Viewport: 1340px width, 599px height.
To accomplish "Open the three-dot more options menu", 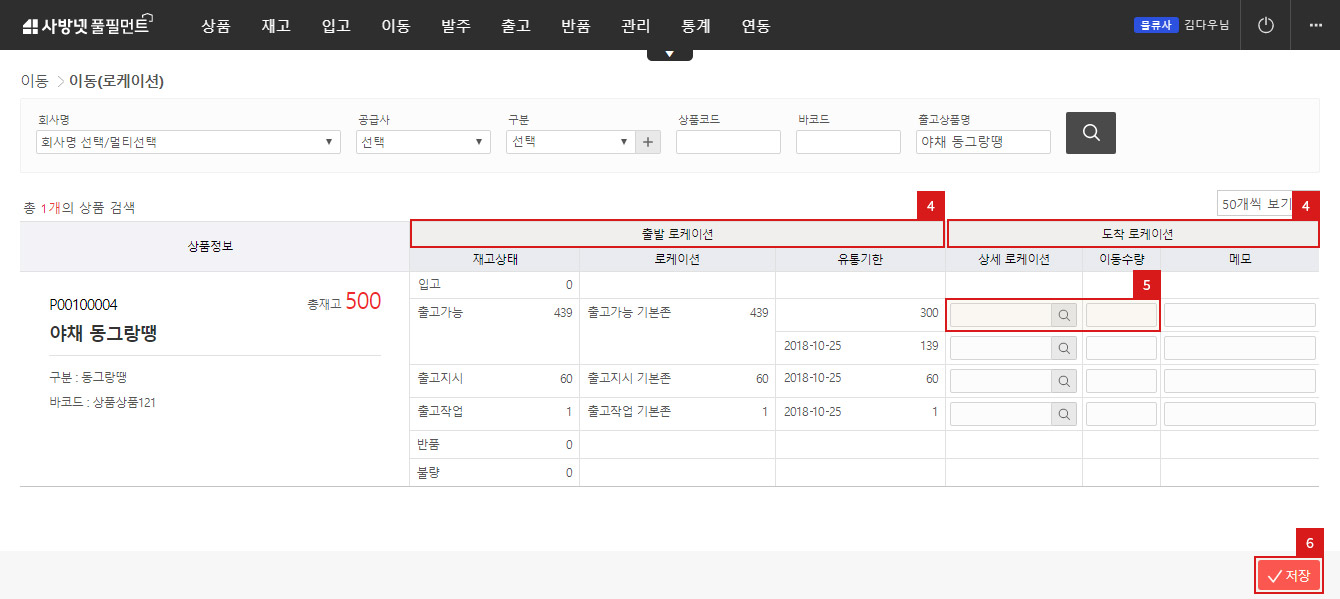I will pos(1315,25).
